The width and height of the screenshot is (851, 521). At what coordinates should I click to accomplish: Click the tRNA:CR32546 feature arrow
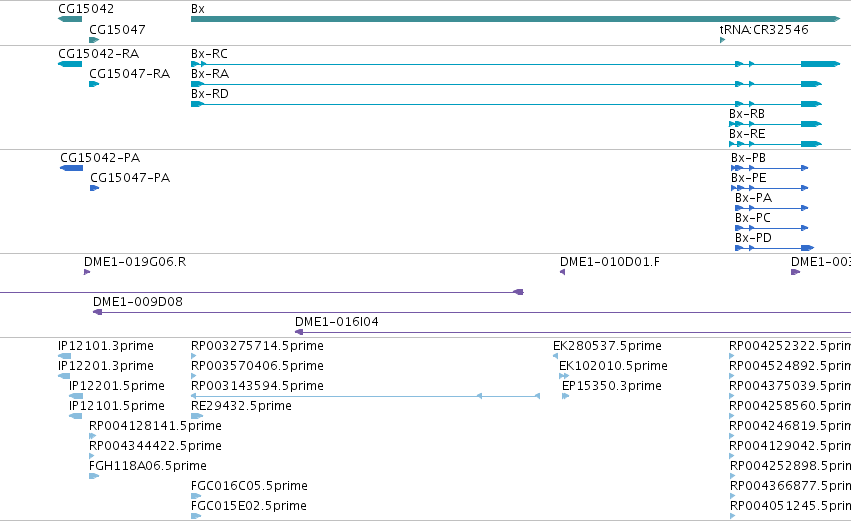coord(722,40)
